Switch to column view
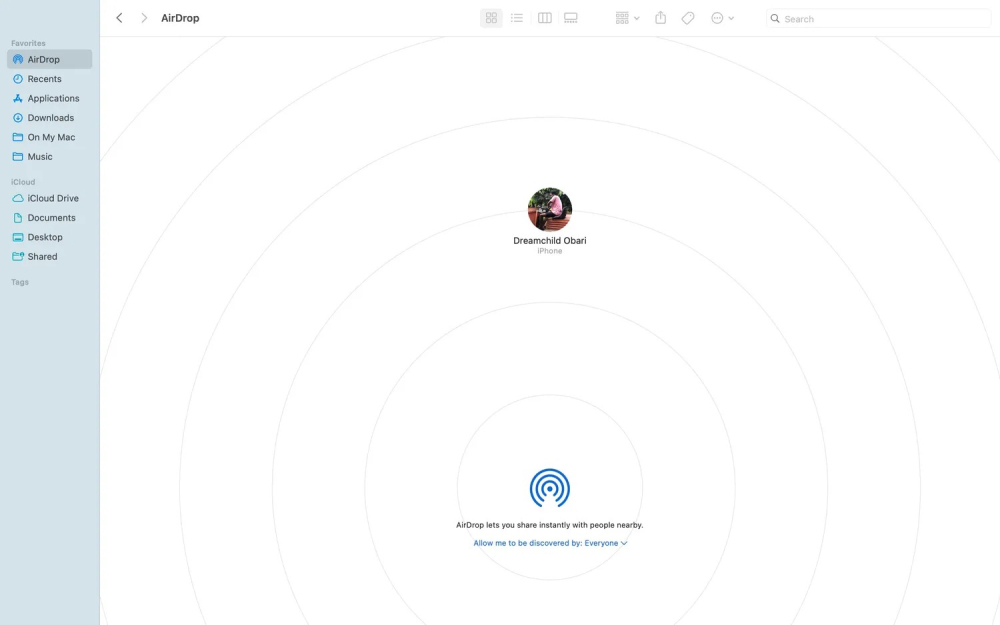The height and width of the screenshot is (625, 1000). 545,18
